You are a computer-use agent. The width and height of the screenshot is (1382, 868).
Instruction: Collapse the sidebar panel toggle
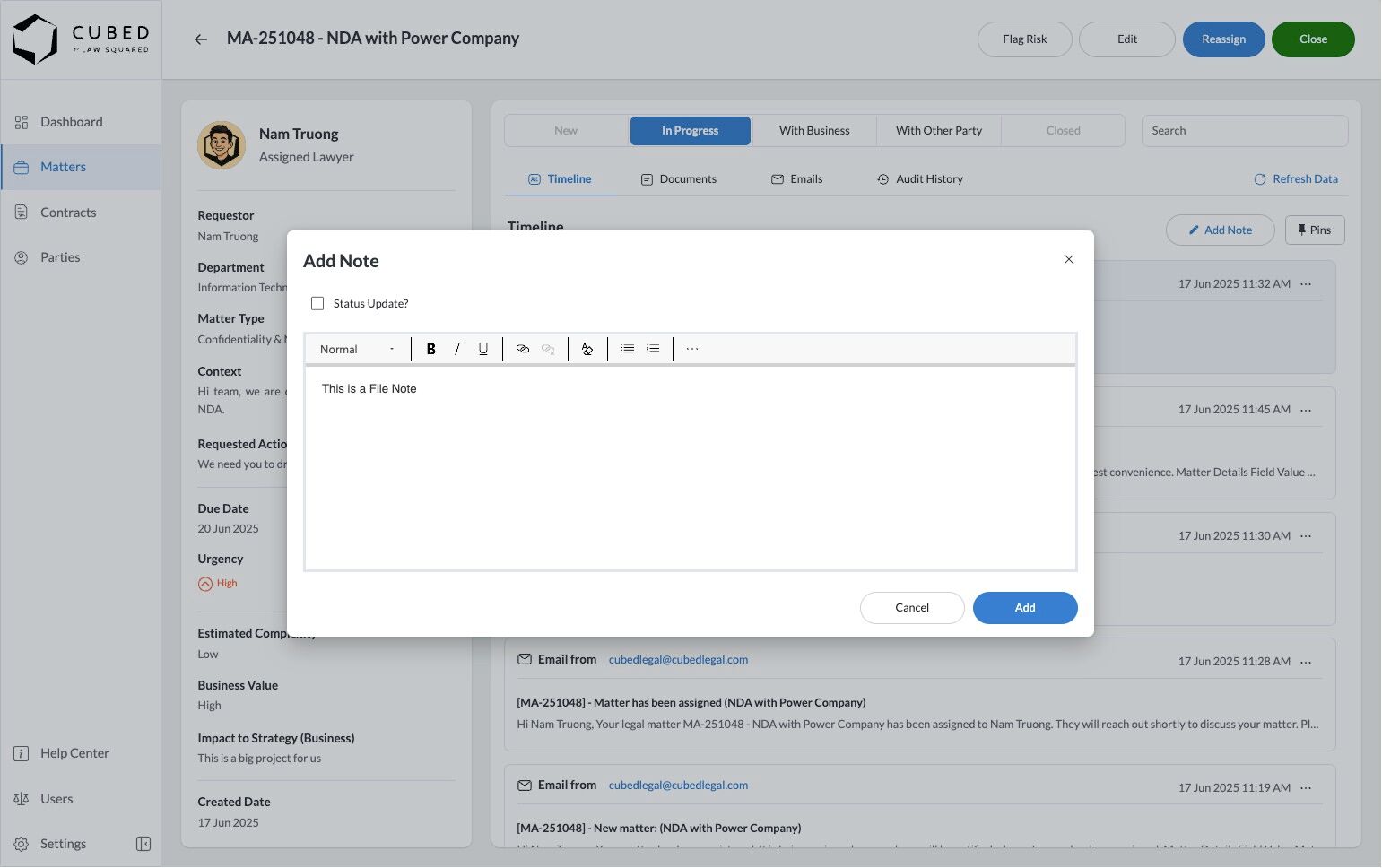pos(143,844)
